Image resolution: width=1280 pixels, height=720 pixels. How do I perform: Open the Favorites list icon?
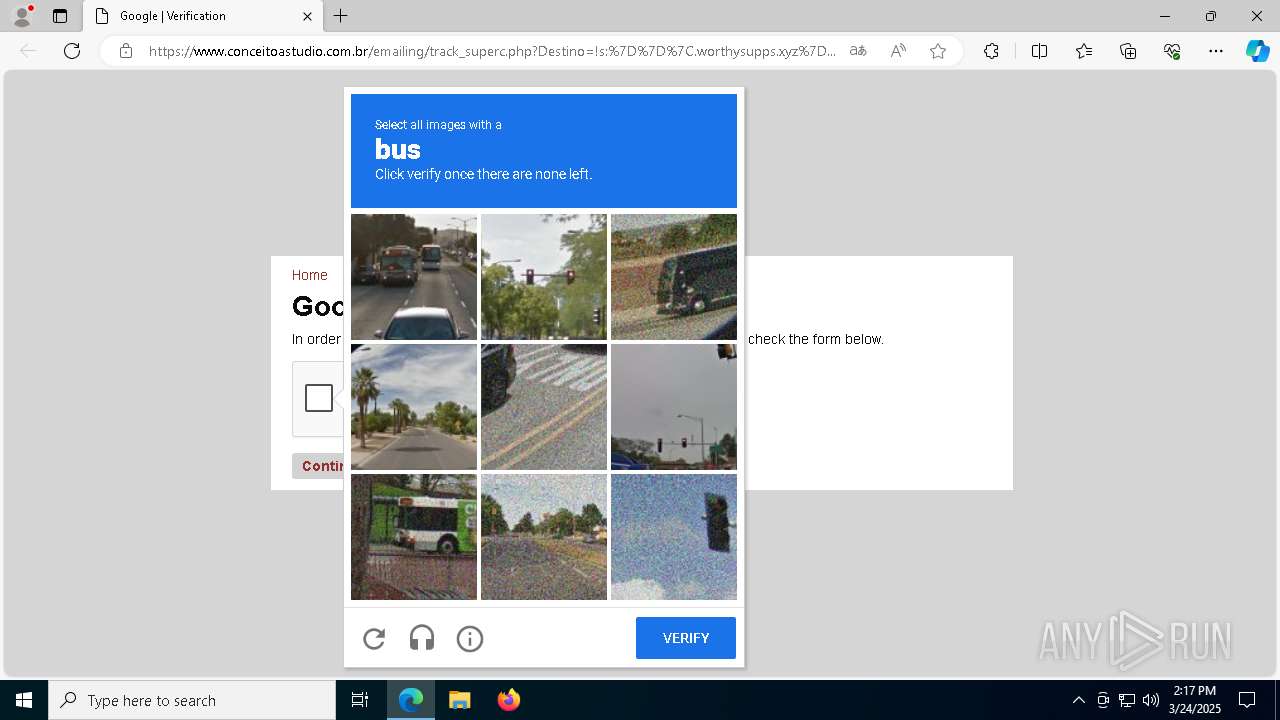pos(1084,51)
